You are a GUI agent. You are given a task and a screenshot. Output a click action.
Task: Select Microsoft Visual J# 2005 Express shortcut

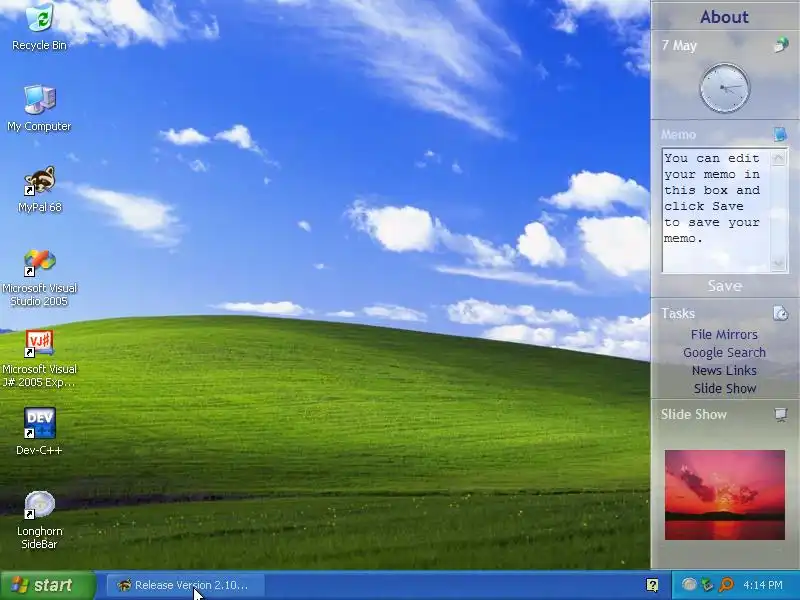[x=39, y=359]
